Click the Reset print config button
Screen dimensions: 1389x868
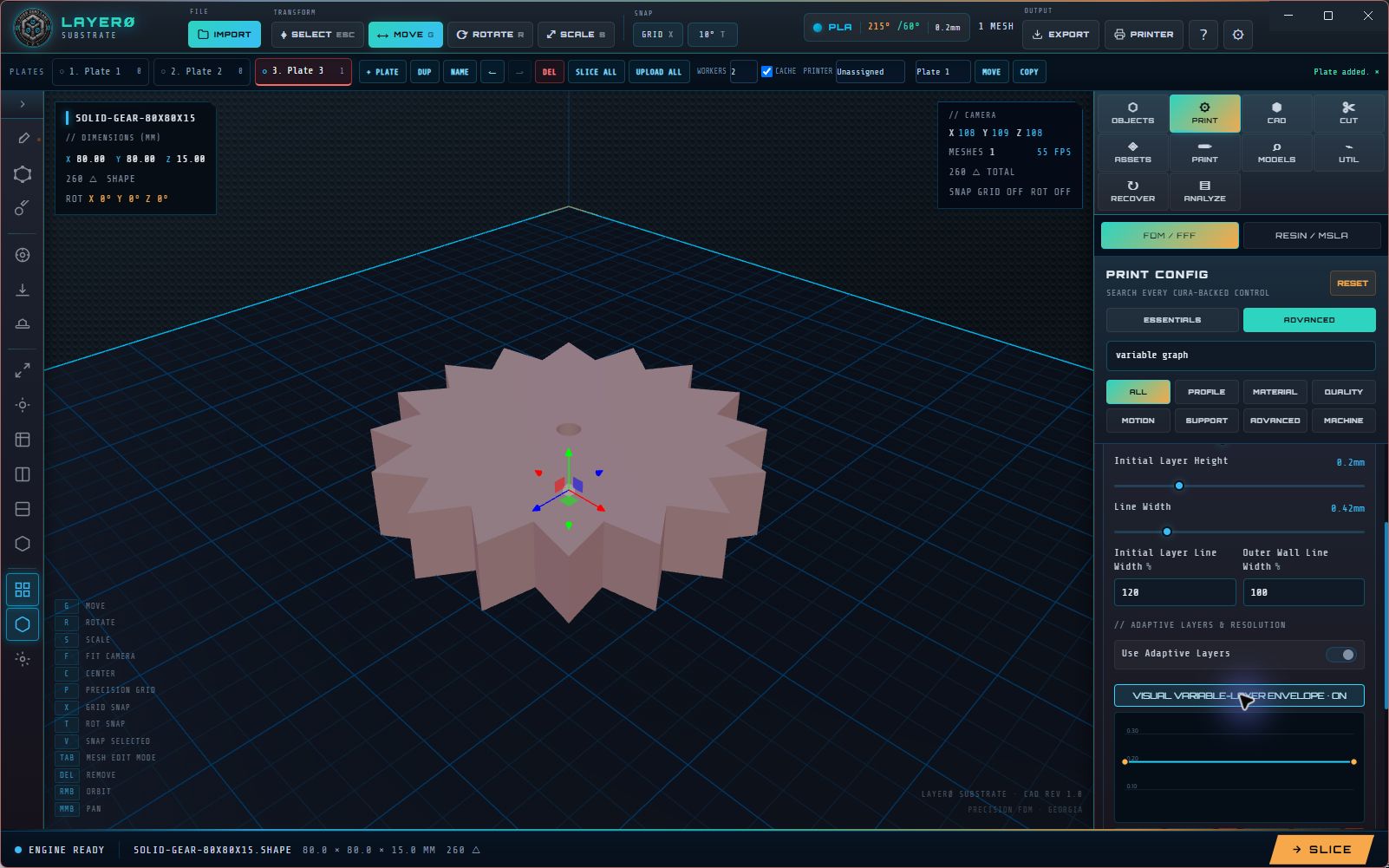pyautogui.click(x=1353, y=284)
